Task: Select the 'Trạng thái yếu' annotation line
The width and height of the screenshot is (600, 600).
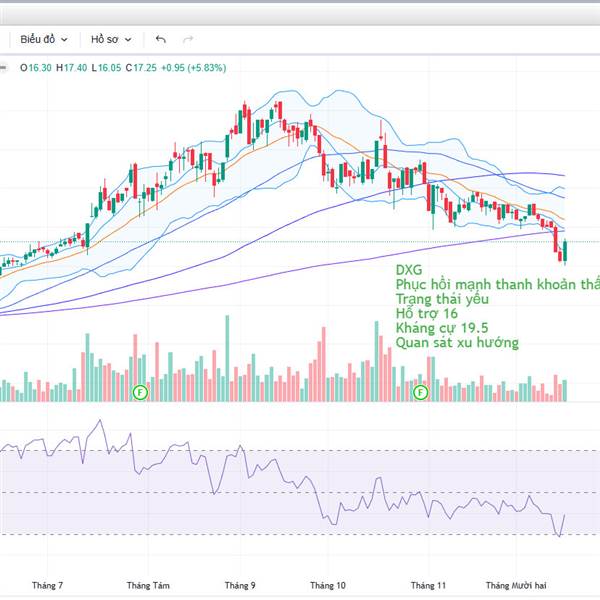Action: pyautogui.click(x=442, y=299)
